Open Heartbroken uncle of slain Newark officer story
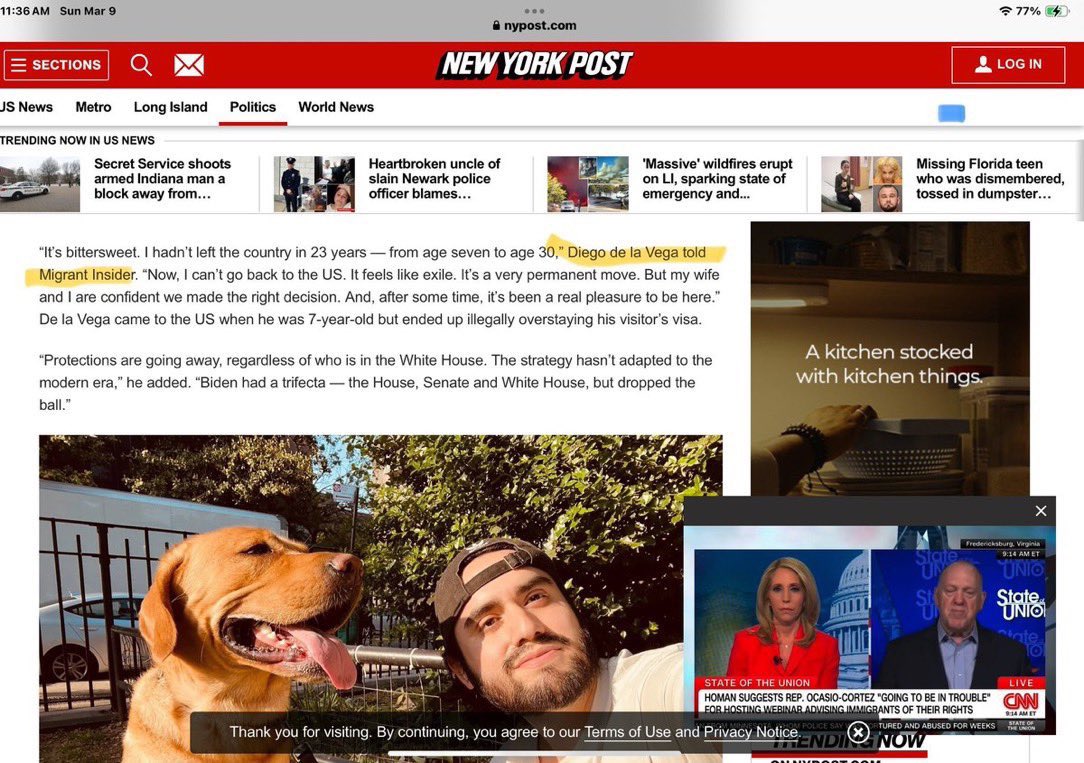 [434, 178]
